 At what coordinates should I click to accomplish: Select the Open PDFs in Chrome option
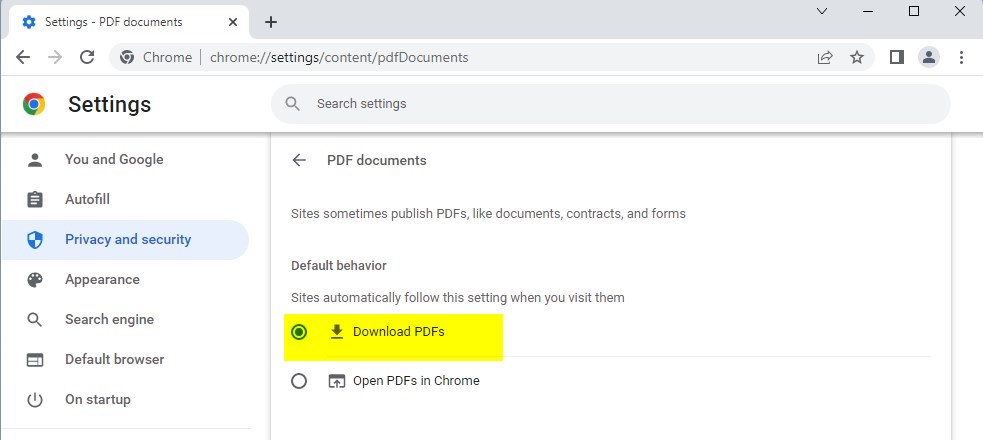pyautogui.click(x=299, y=380)
